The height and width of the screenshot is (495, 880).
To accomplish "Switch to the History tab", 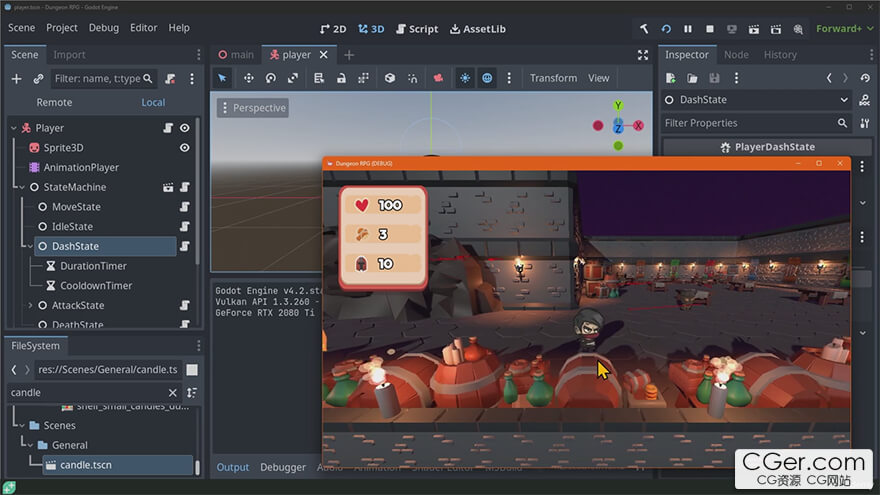I will [780, 54].
